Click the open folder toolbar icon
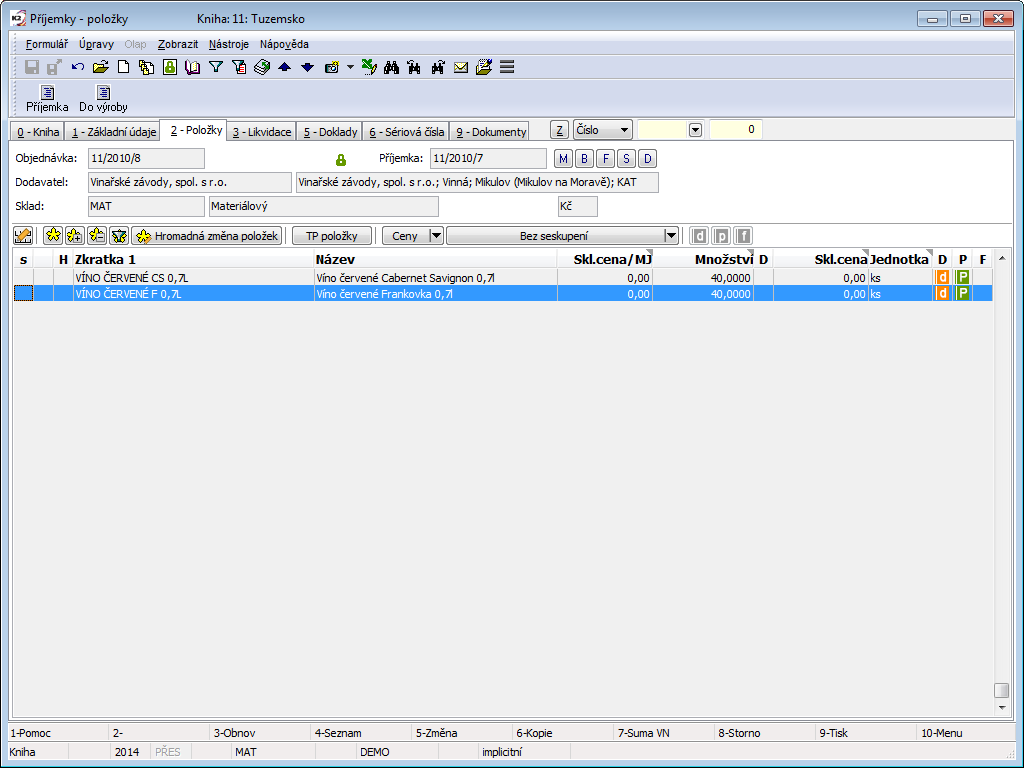Viewport: 1024px width, 768px height. pyautogui.click(x=100, y=68)
